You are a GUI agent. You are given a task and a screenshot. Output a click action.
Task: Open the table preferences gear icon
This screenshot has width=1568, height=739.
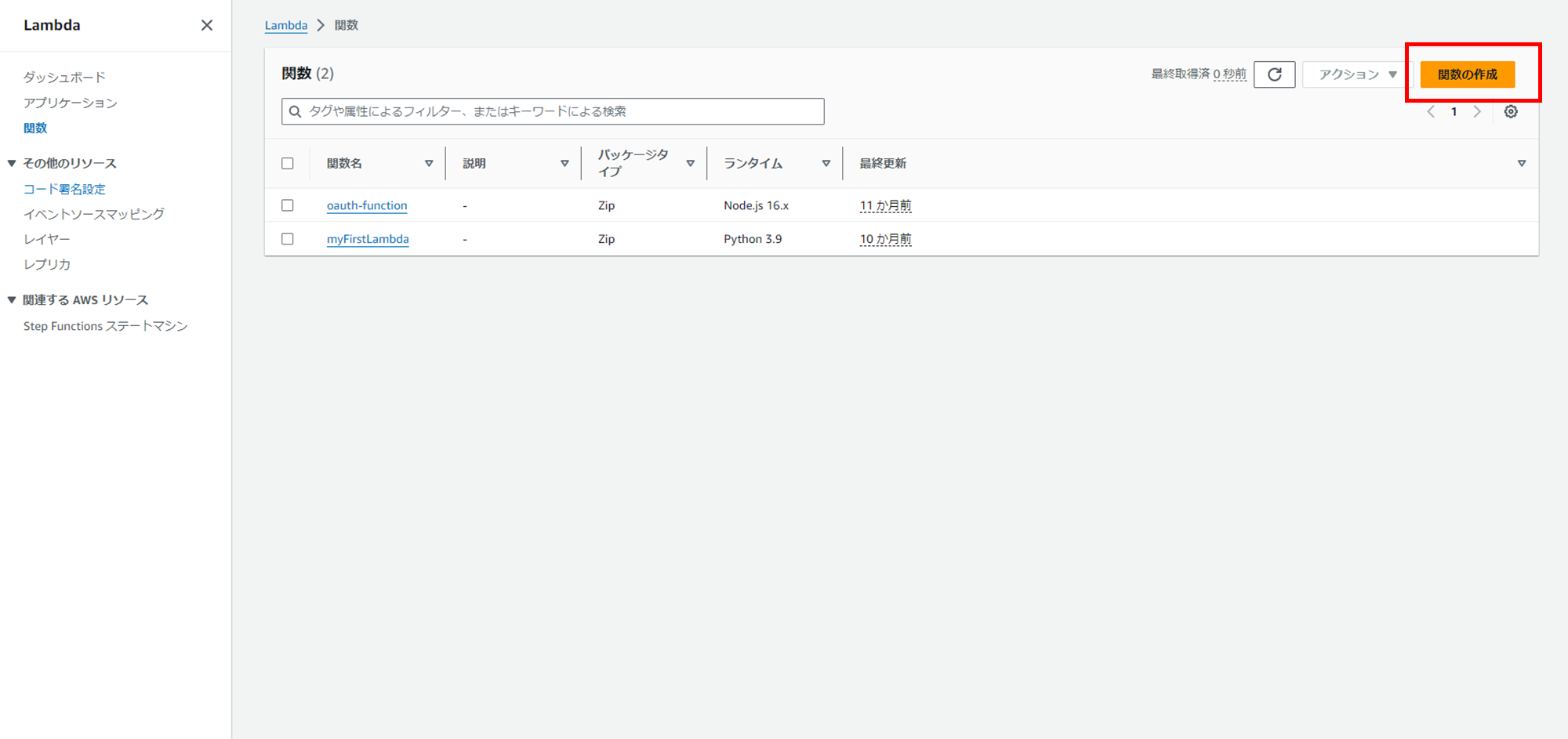pyautogui.click(x=1511, y=111)
